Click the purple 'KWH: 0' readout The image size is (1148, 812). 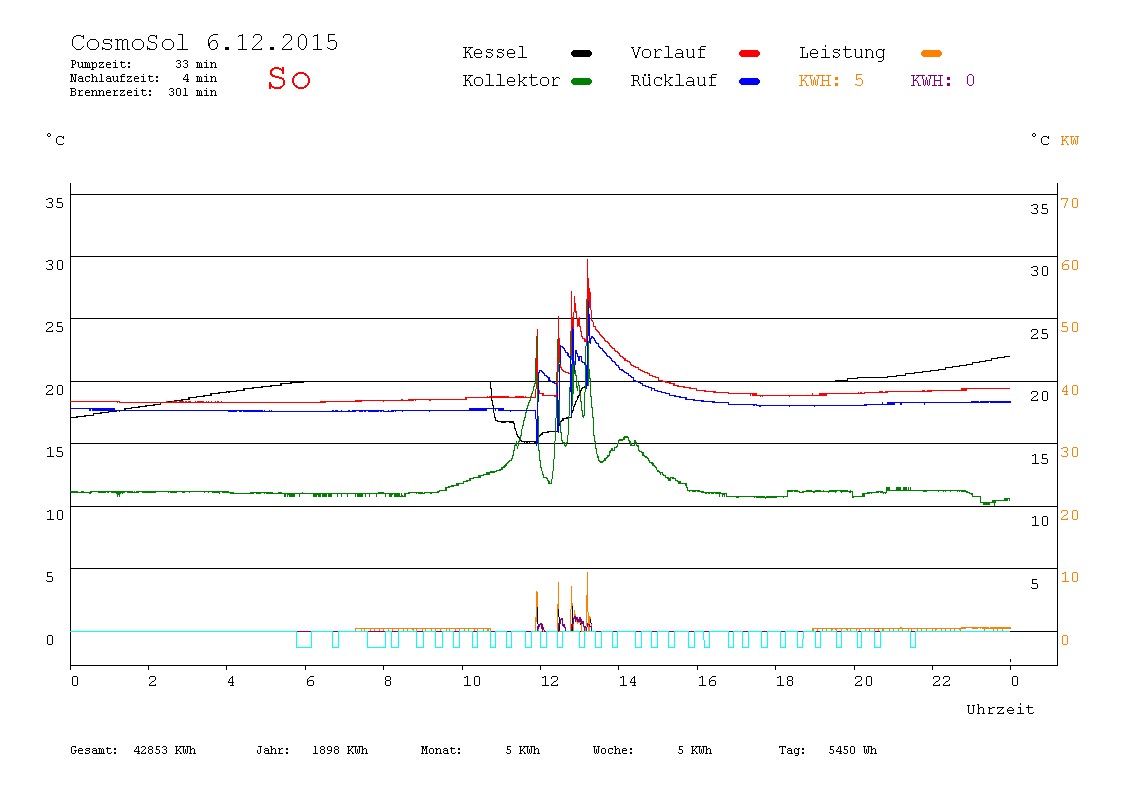[x=942, y=81]
